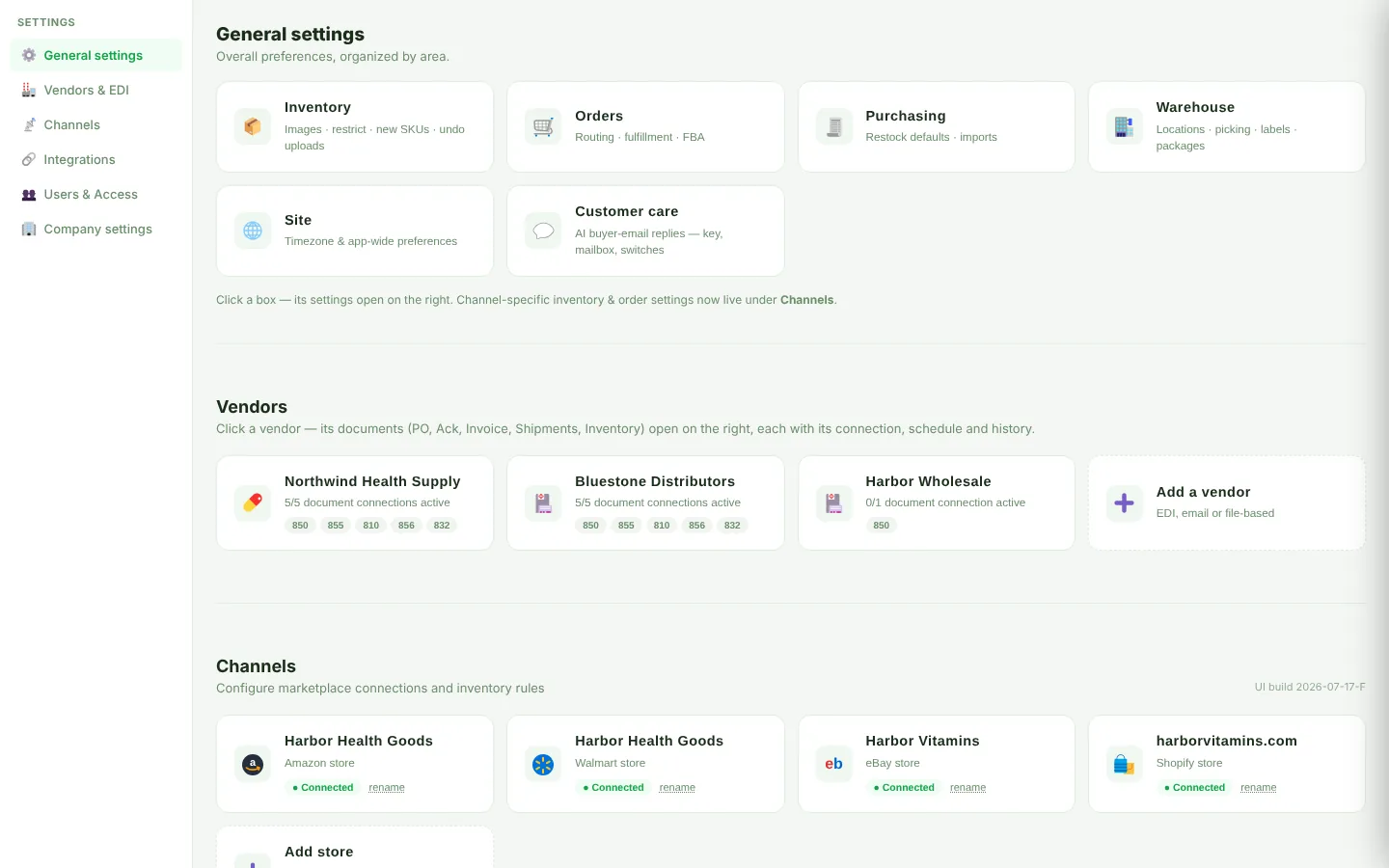Viewport: 1389px width, 868px height.
Task: Click the Channels sidebar icon
Action: pos(29,124)
